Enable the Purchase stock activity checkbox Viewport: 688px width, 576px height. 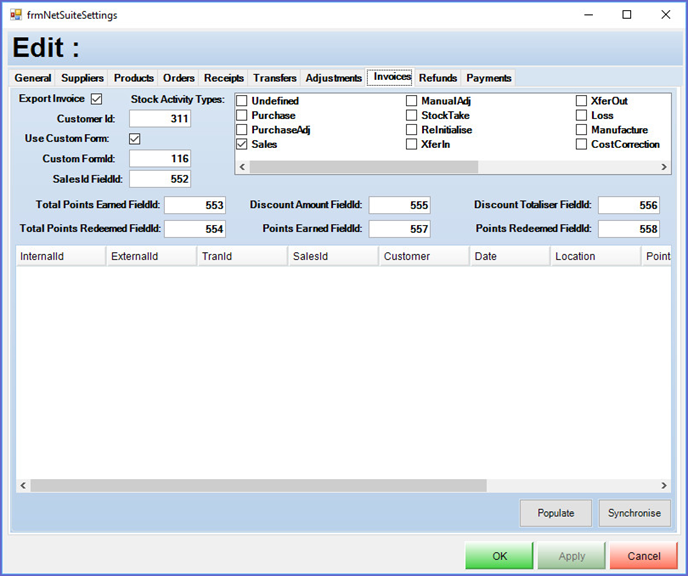(x=242, y=115)
